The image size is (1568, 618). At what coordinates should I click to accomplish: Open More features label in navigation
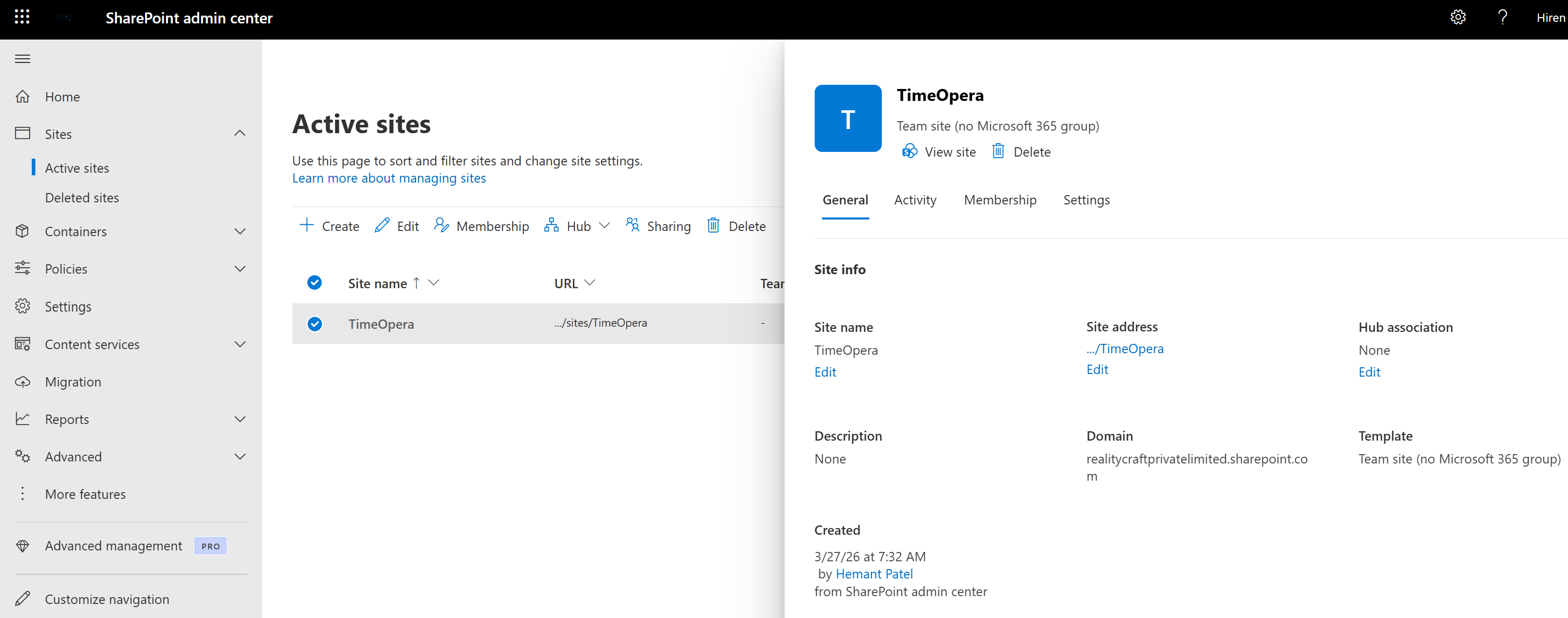[x=85, y=494]
